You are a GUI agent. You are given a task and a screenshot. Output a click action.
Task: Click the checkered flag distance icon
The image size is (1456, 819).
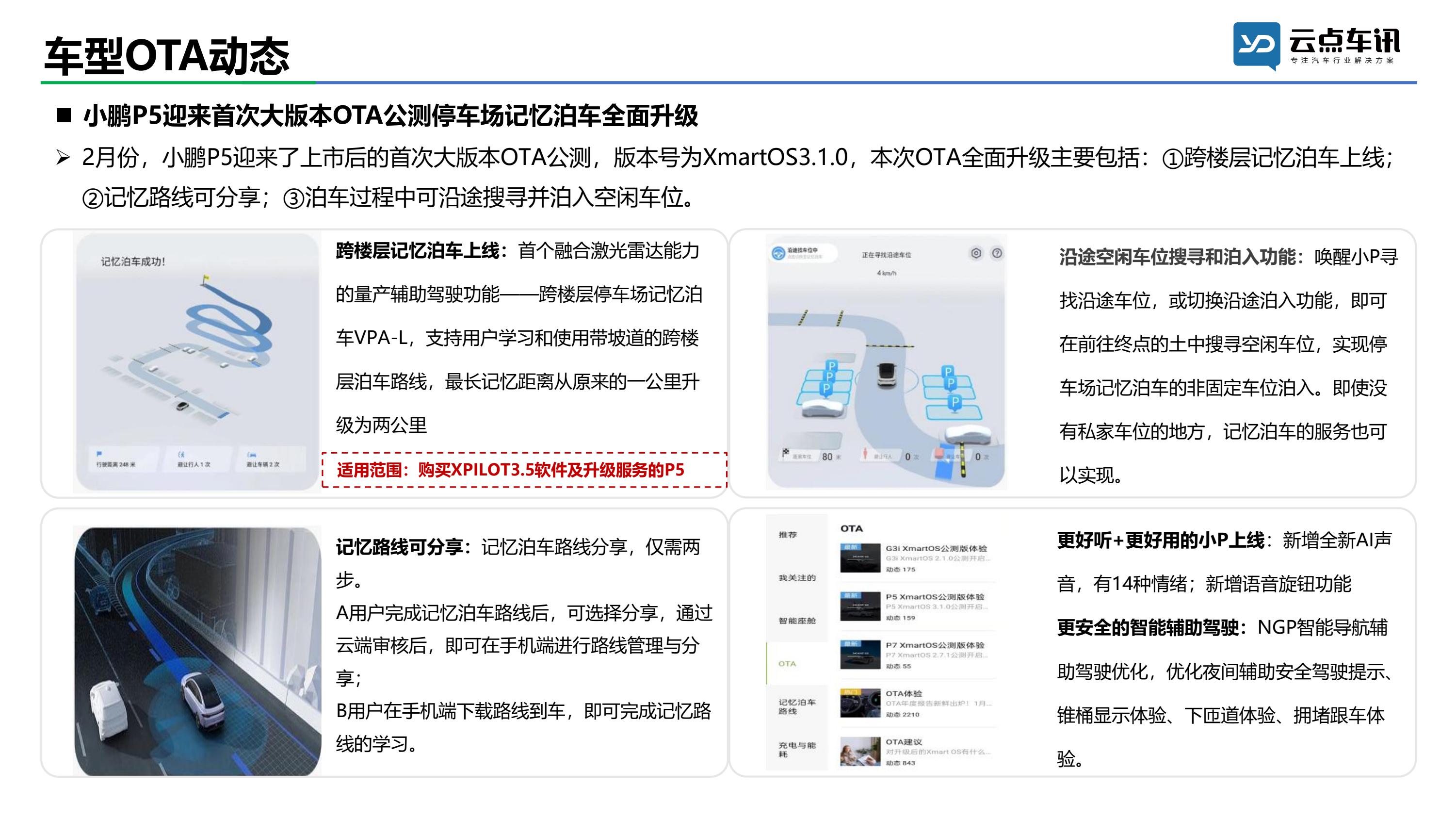pos(786,453)
